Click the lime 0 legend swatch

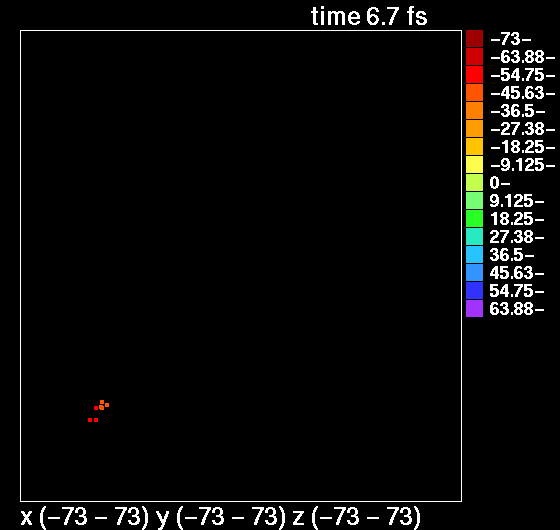[474, 182]
